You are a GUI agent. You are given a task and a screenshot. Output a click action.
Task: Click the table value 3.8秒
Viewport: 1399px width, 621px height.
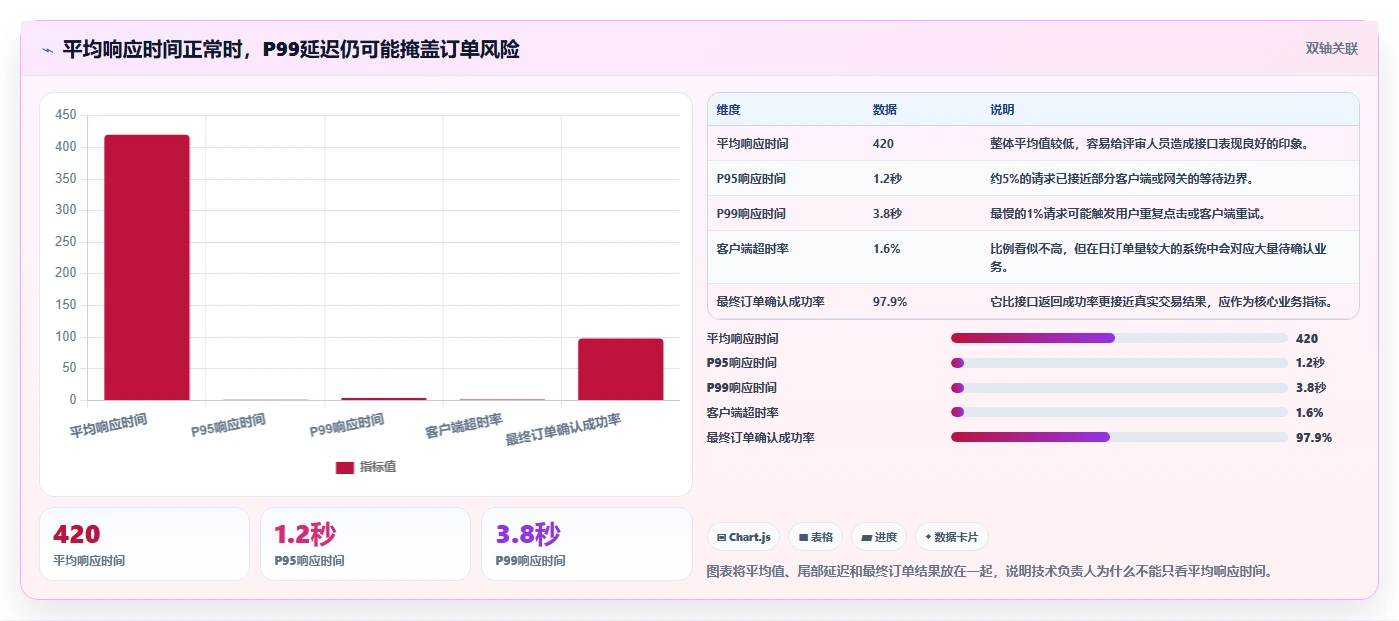887,214
